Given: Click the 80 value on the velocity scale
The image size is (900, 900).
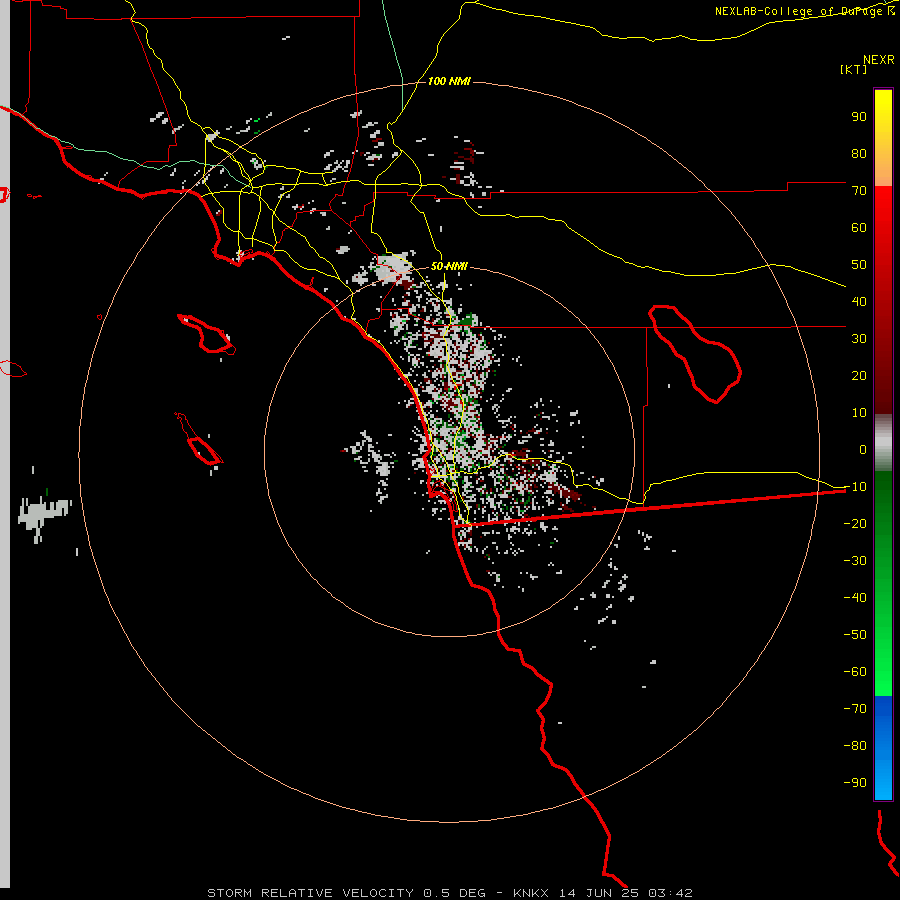Looking at the screenshot, I should (x=859, y=154).
